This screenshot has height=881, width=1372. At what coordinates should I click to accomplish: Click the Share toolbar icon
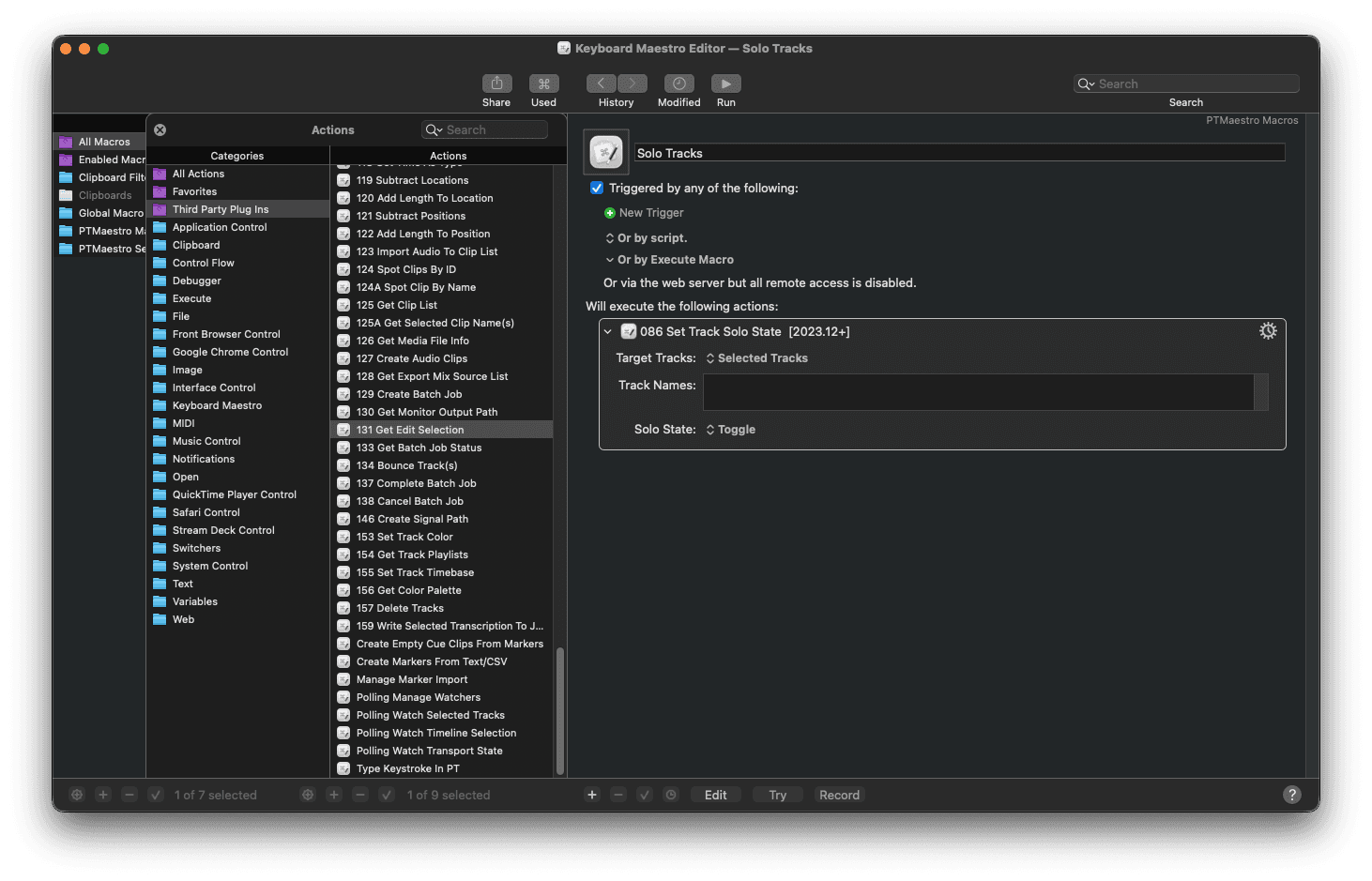tap(496, 84)
